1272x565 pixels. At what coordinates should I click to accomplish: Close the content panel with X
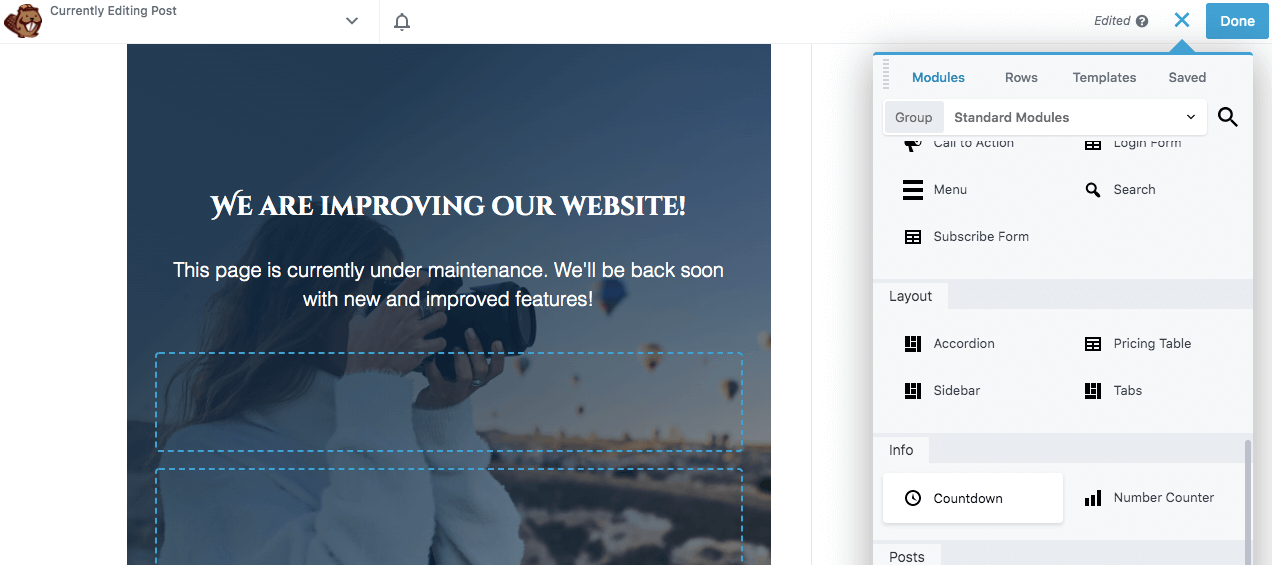[1182, 20]
